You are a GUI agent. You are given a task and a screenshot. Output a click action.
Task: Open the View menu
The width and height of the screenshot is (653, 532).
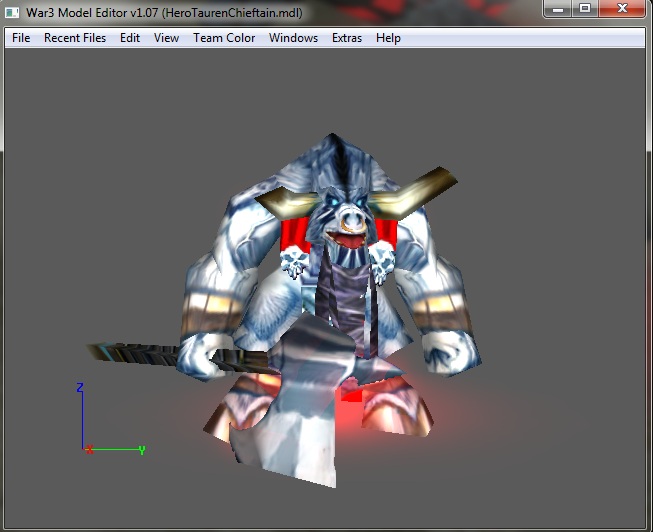(x=166, y=38)
